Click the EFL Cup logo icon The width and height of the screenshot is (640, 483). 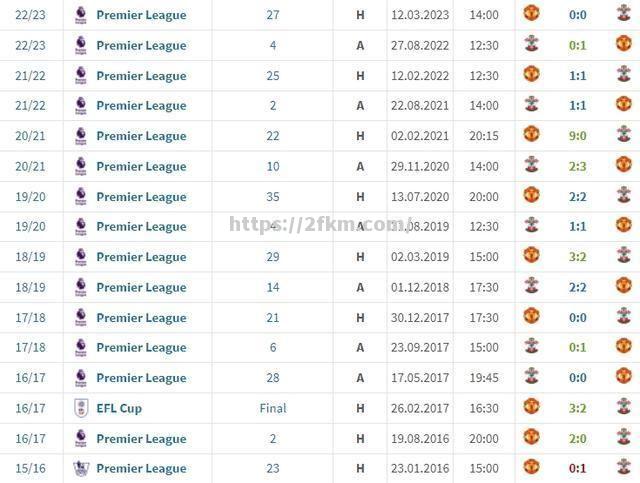tap(81, 408)
